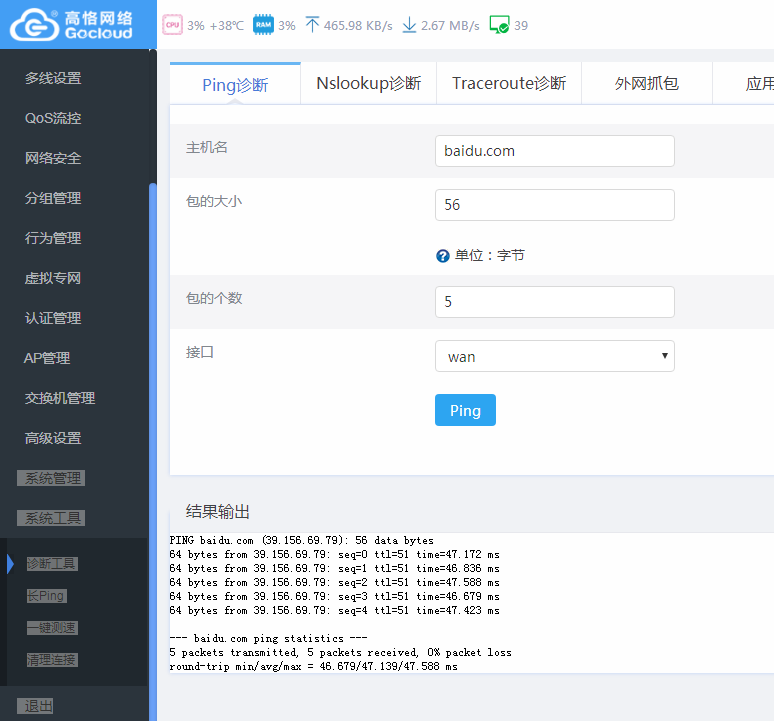Image resolution: width=774 pixels, height=721 pixels.
Task: Click 退出 to log out
Action: tap(35, 706)
